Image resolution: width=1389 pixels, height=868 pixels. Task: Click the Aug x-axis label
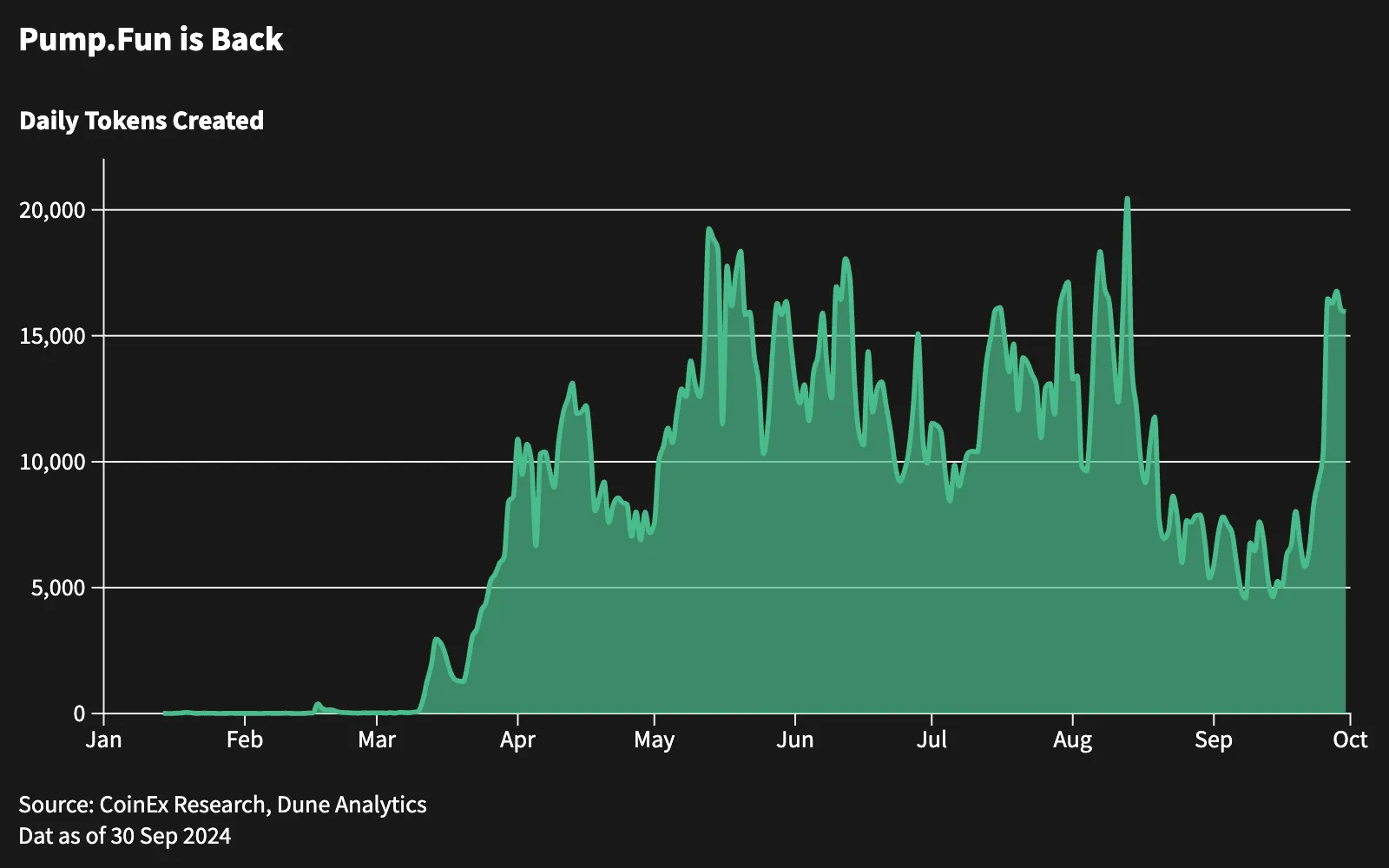1072,740
